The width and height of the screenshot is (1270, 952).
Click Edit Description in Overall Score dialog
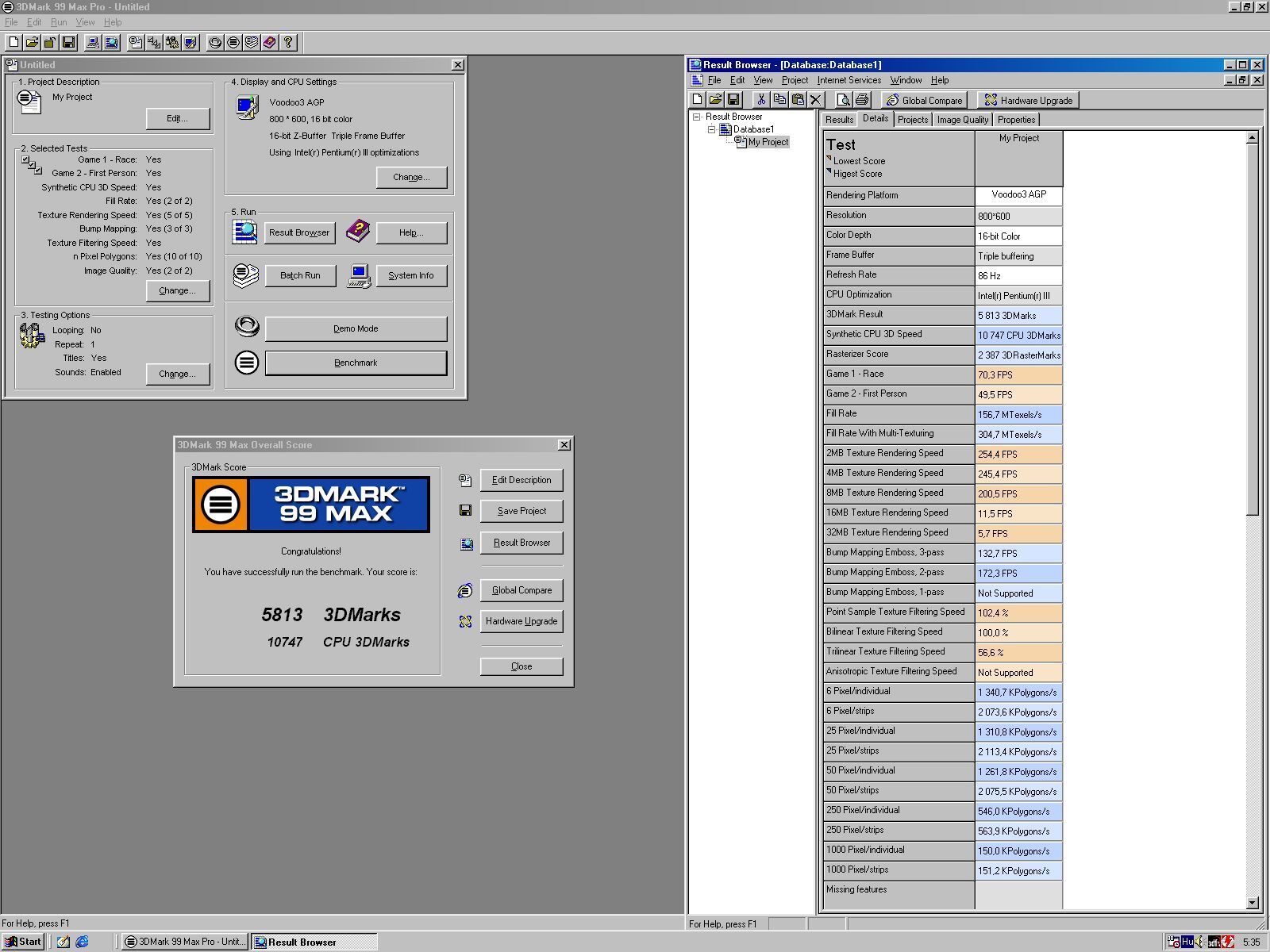point(521,480)
